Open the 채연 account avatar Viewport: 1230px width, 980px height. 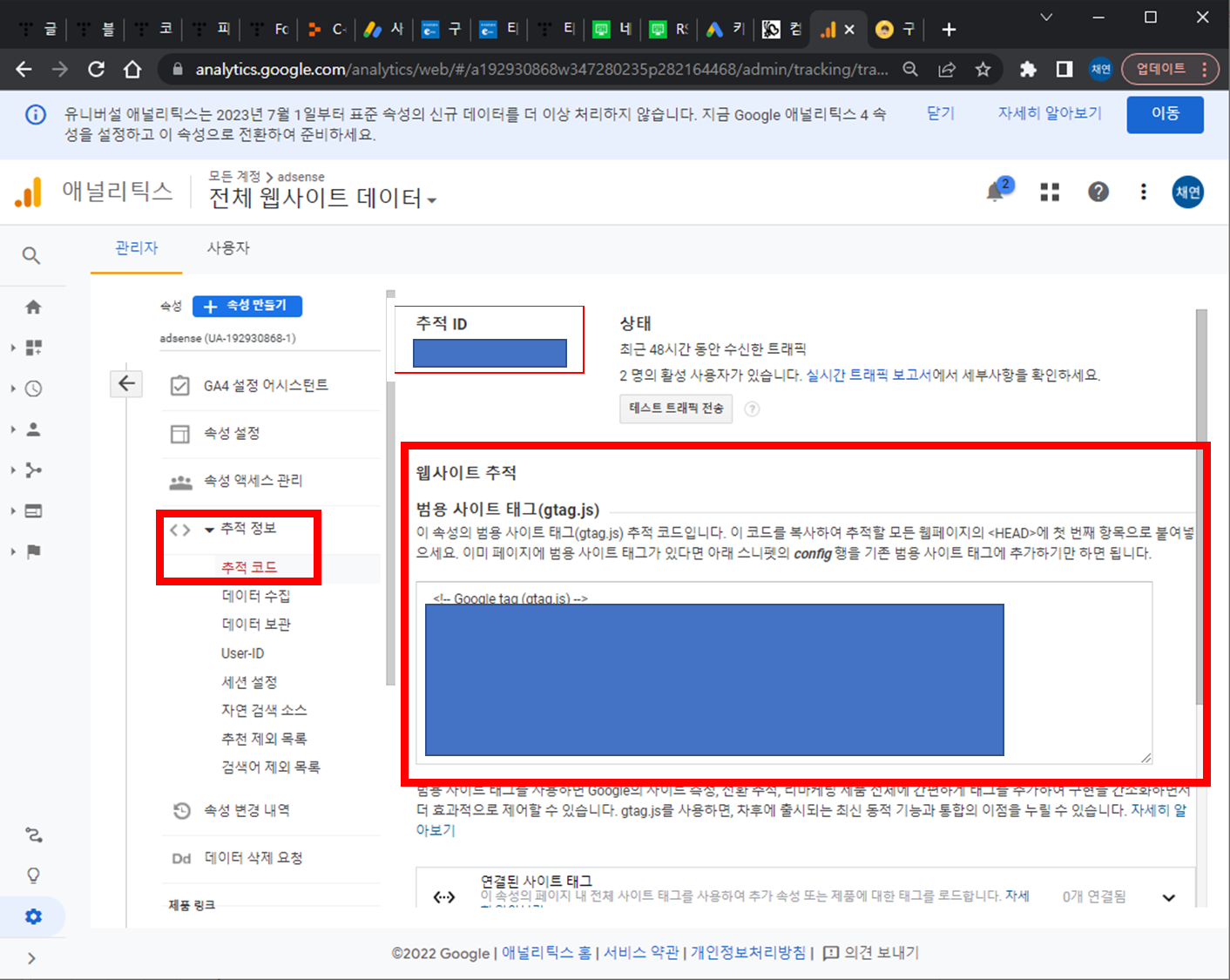[1188, 192]
